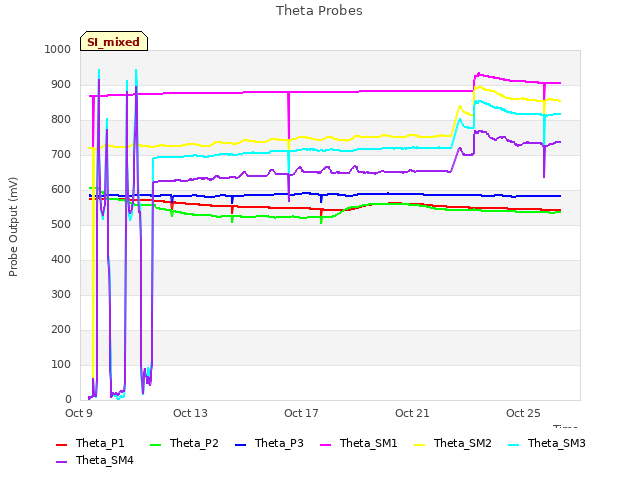Click the 900 y-axis tick label
This screenshot has height=480, width=640.
click(61, 84)
